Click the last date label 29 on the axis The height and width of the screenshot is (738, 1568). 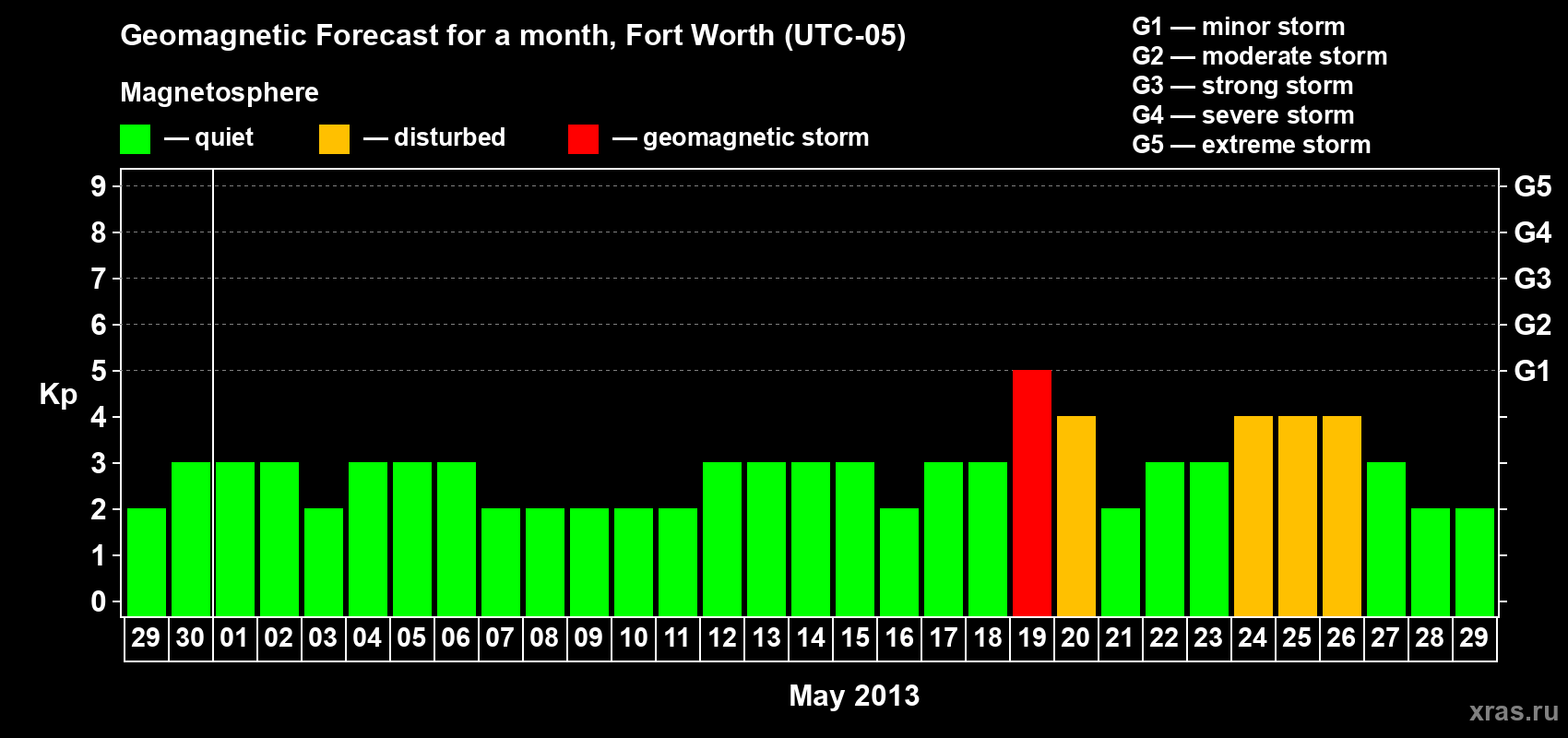point(1474,638)
